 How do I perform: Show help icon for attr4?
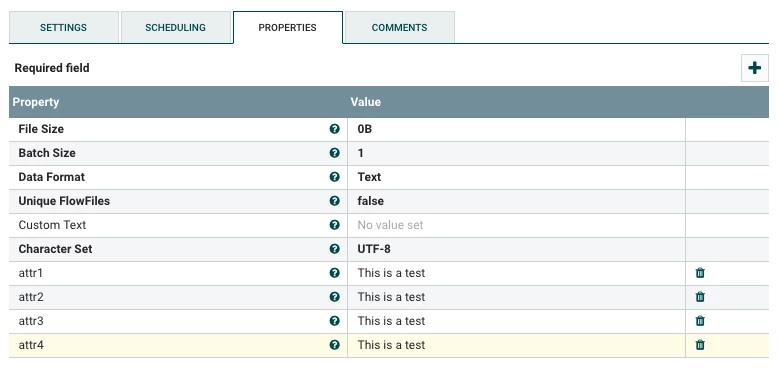pos(334,345)
